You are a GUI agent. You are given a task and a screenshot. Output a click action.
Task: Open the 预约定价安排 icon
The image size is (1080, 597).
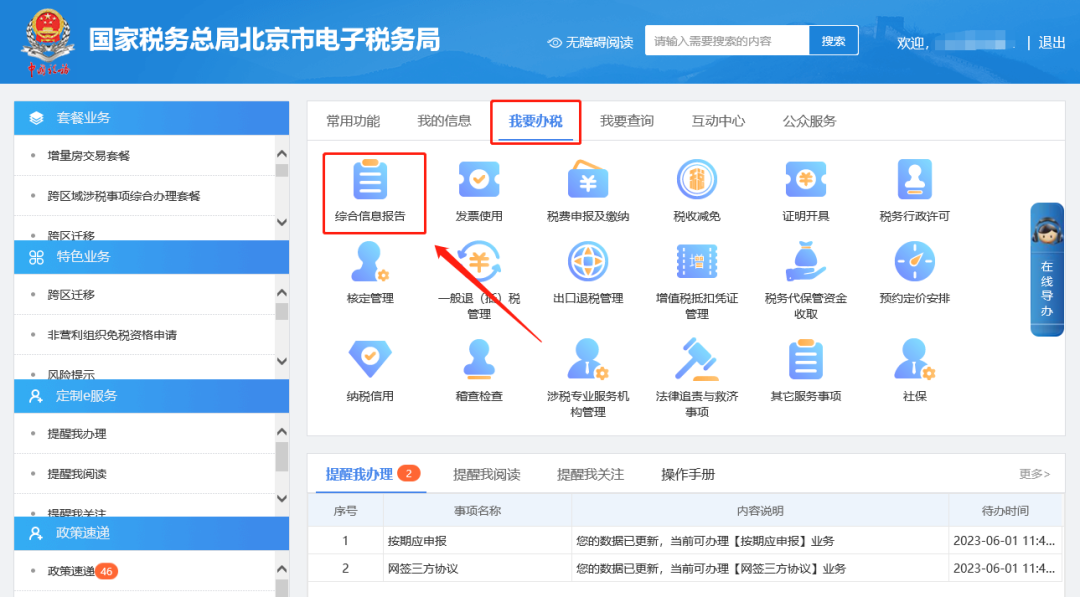coord(915,262)
